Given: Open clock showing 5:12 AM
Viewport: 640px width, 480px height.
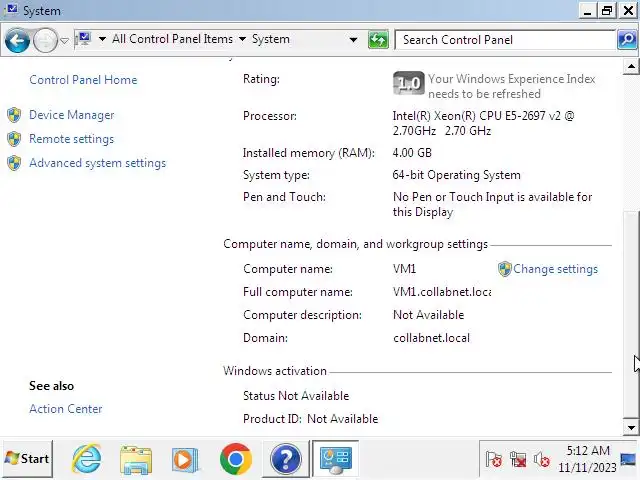Looking at the screenshot, I should coord(587,459).
